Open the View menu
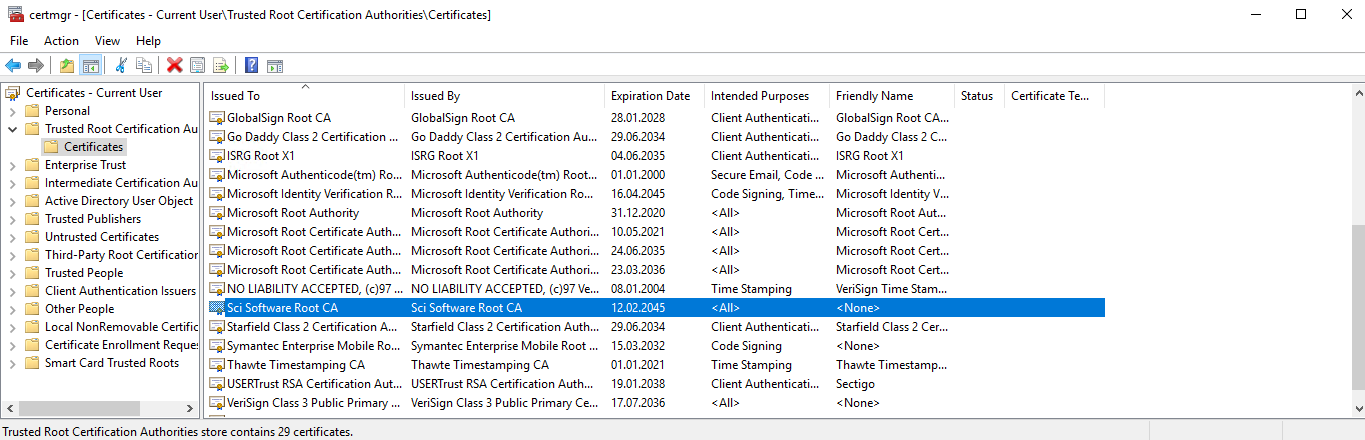 (107, 41)
